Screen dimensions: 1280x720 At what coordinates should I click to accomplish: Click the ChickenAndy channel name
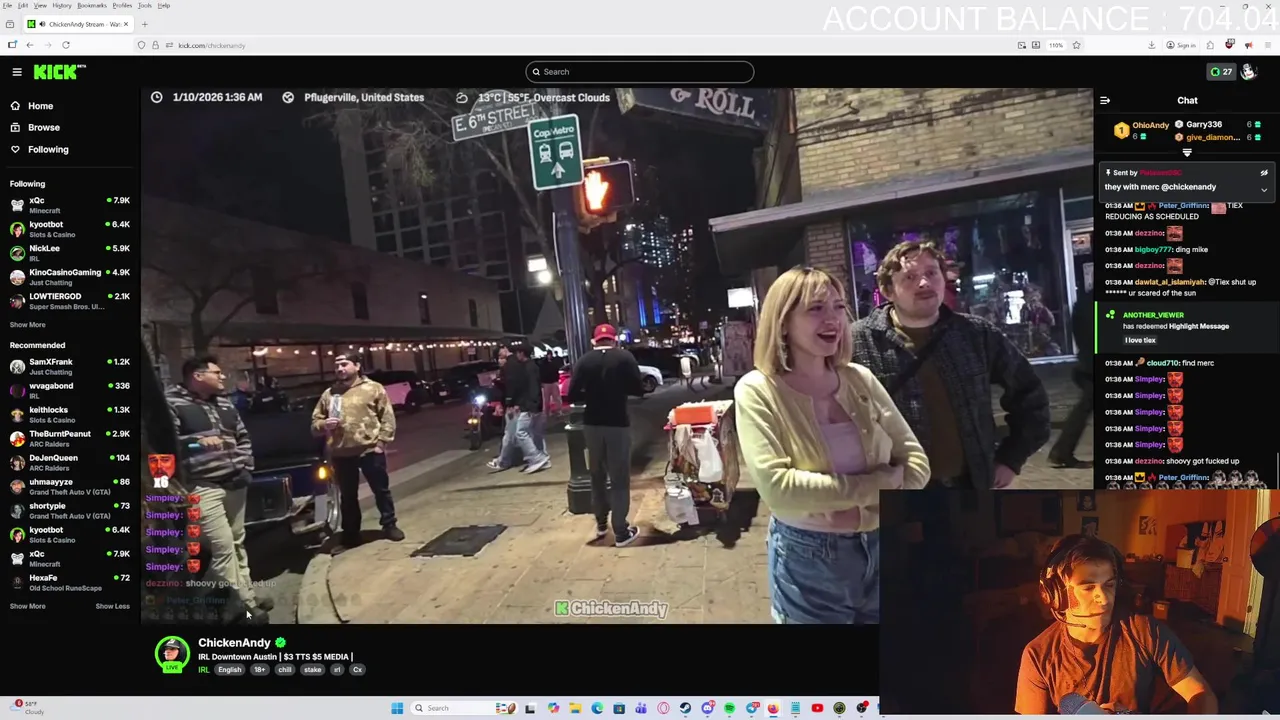pyautogui.click(x=234, y=643)
